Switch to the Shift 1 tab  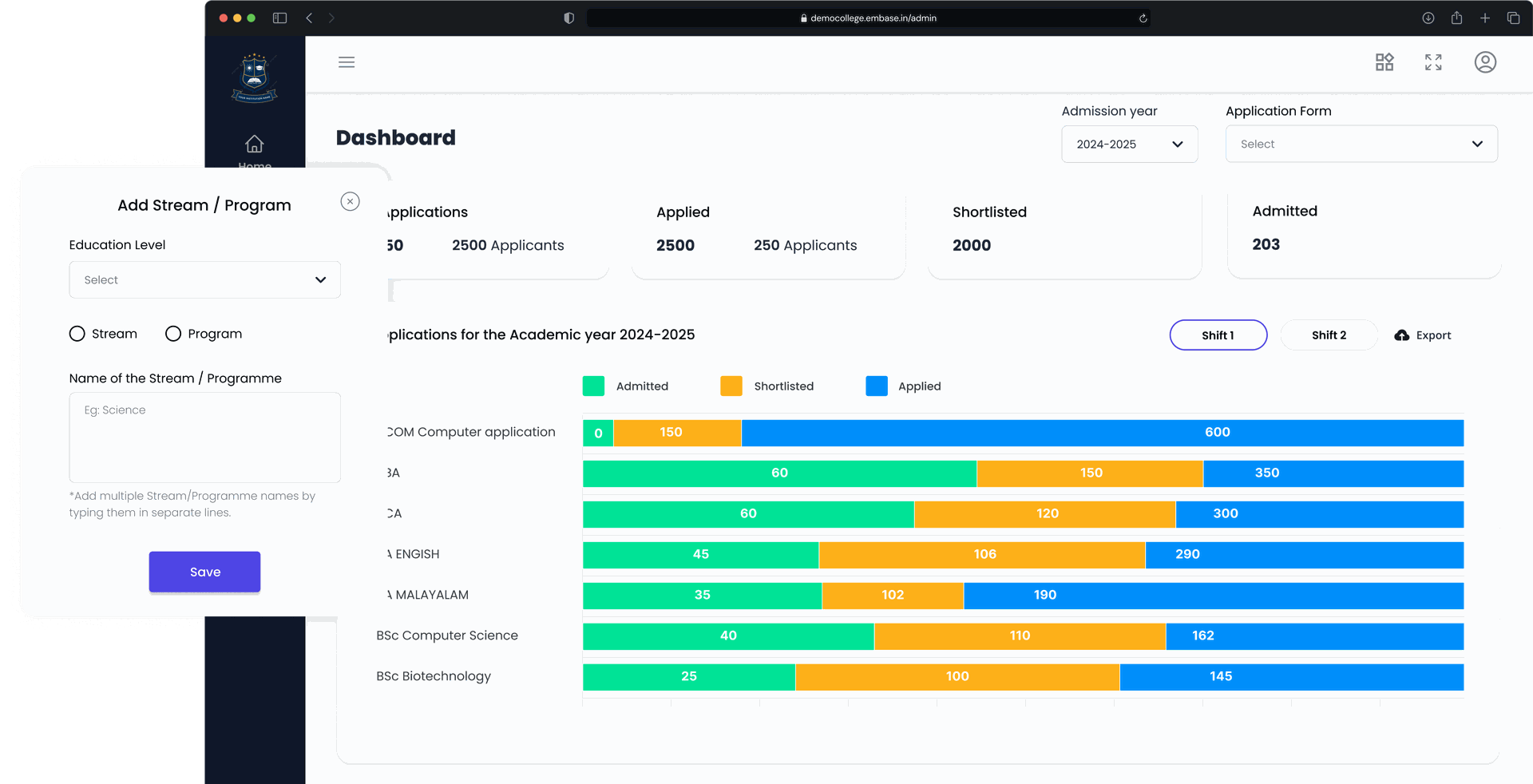[1218, 335]
